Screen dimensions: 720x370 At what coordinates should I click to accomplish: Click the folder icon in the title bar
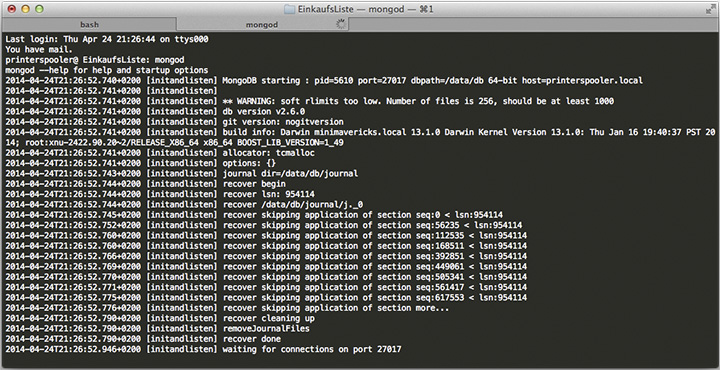(289, 9)
